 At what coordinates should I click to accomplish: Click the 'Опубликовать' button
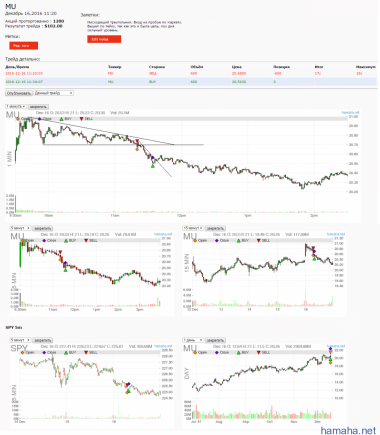coord(19,93)
